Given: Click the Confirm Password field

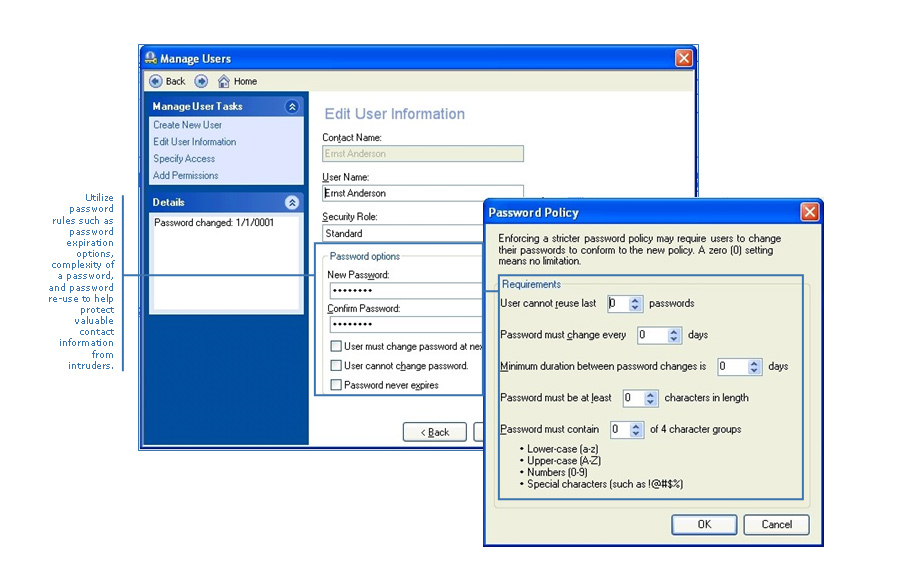Looking at the screenshot, I should point(406,325).
